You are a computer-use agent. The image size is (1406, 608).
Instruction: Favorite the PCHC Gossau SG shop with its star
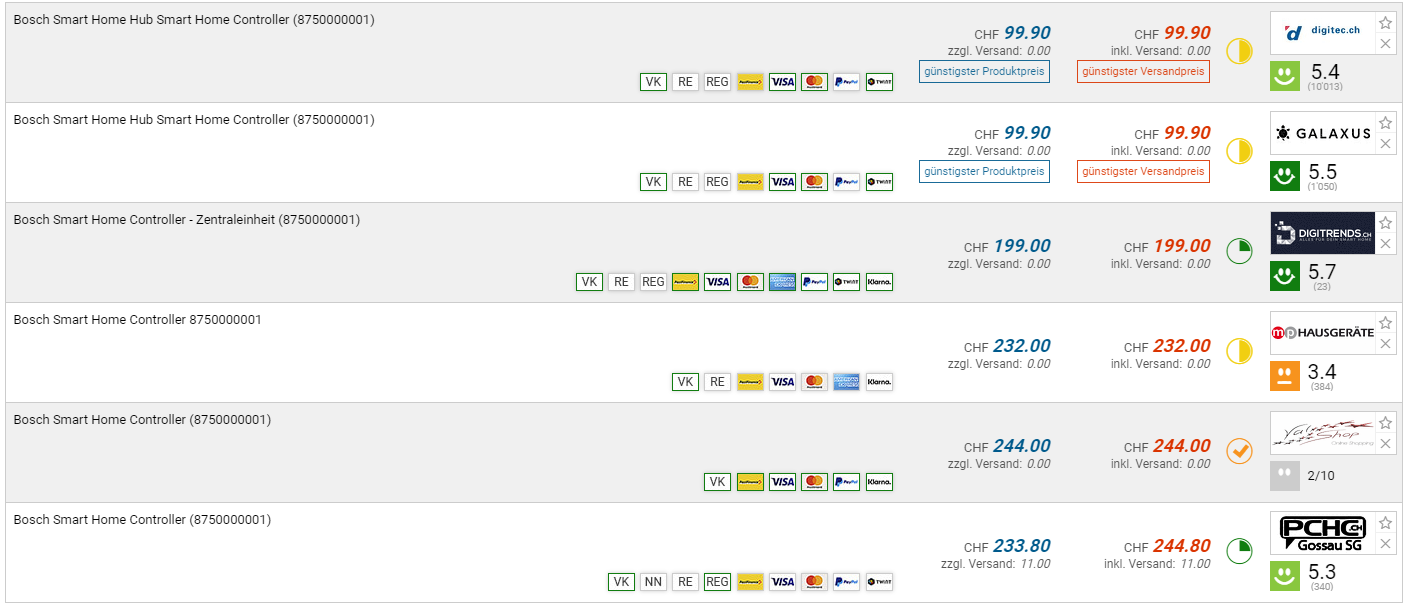[x=1385, y=523]
